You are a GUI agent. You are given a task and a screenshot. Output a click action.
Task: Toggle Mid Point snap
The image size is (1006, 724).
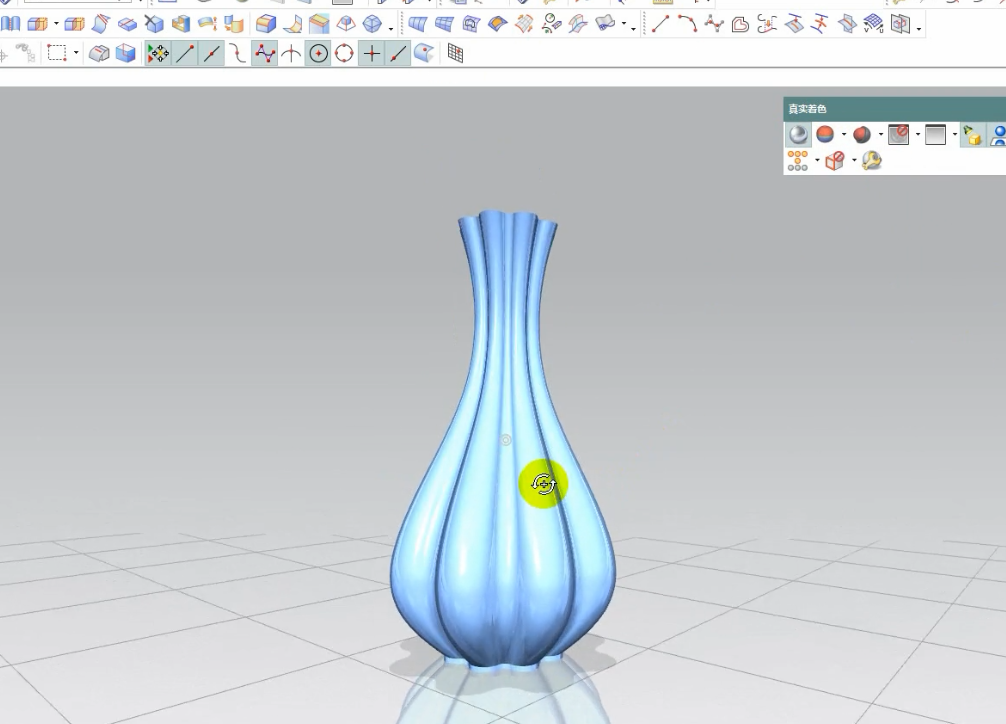[x=212, y=53]
